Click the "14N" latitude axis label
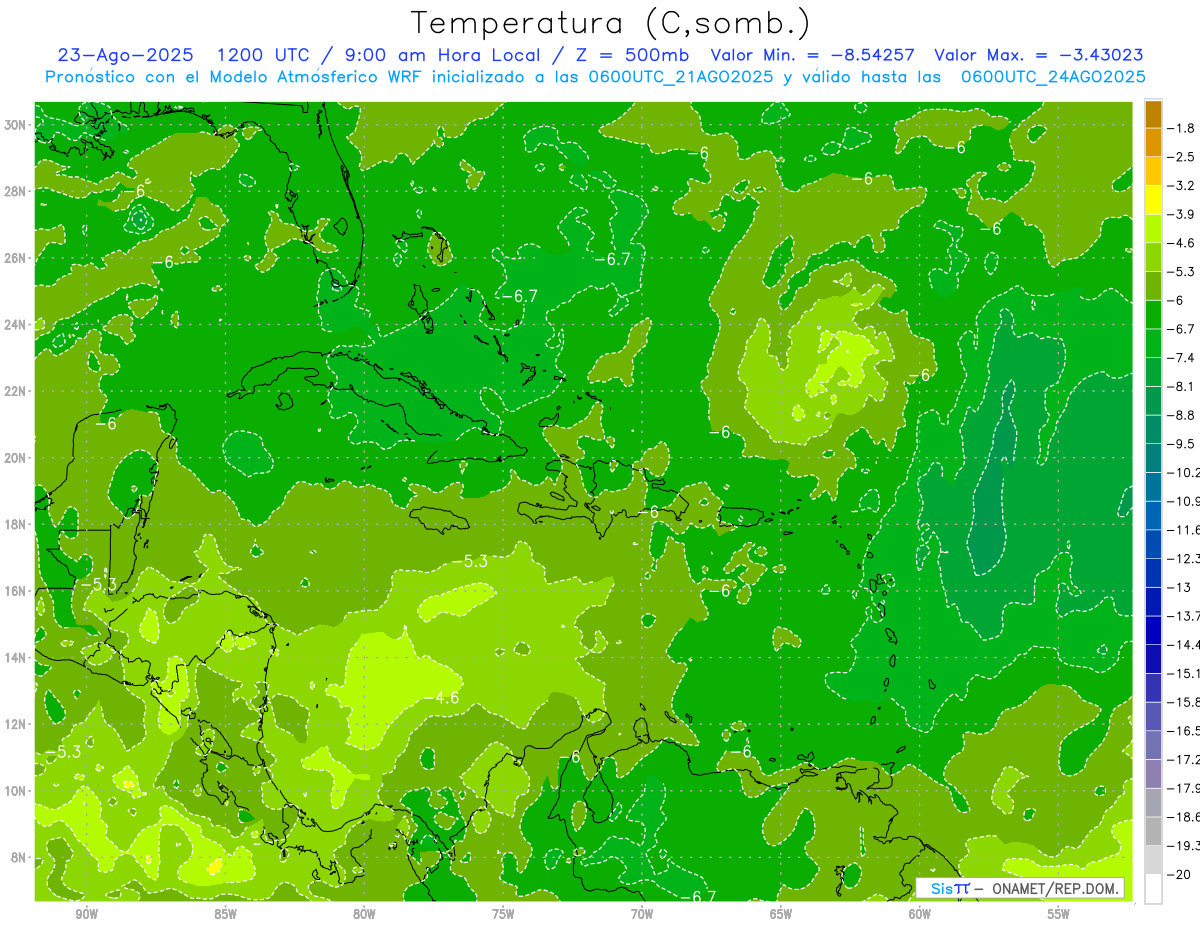 17,658
